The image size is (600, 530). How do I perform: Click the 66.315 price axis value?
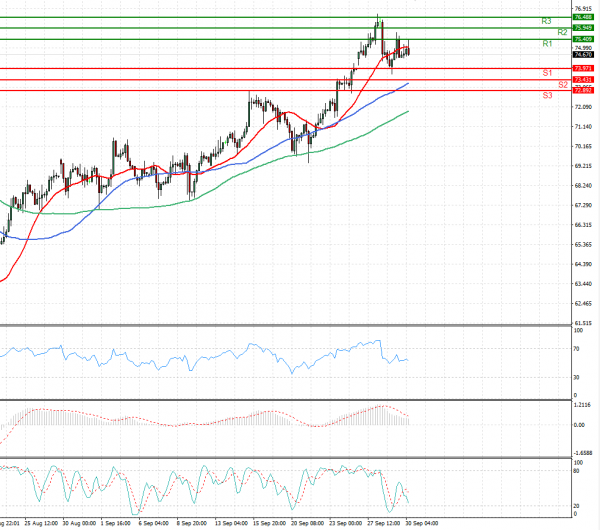coord(583,225)
